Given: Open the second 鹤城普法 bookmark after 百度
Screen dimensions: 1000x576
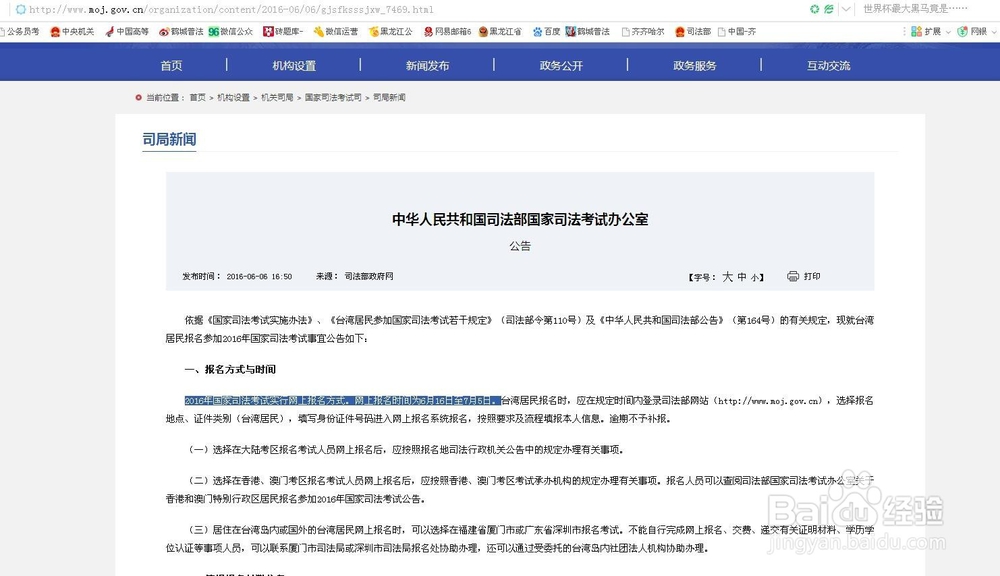Looking at the screenshot, I should pos(587,31).
